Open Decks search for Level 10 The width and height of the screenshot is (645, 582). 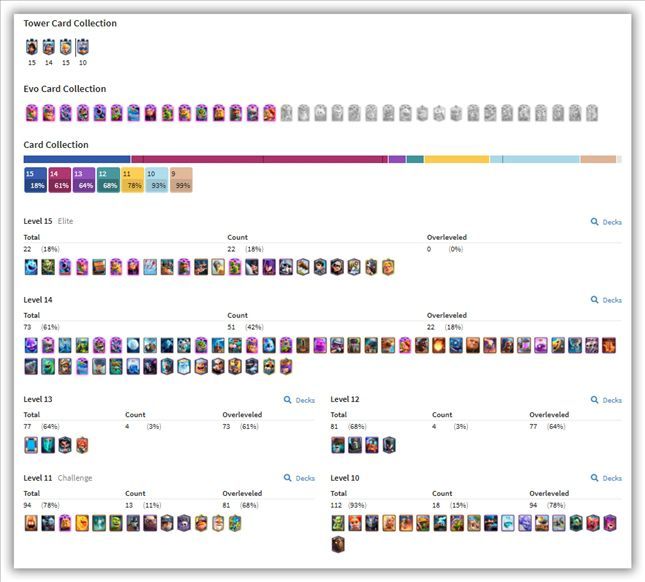(606, 478)
